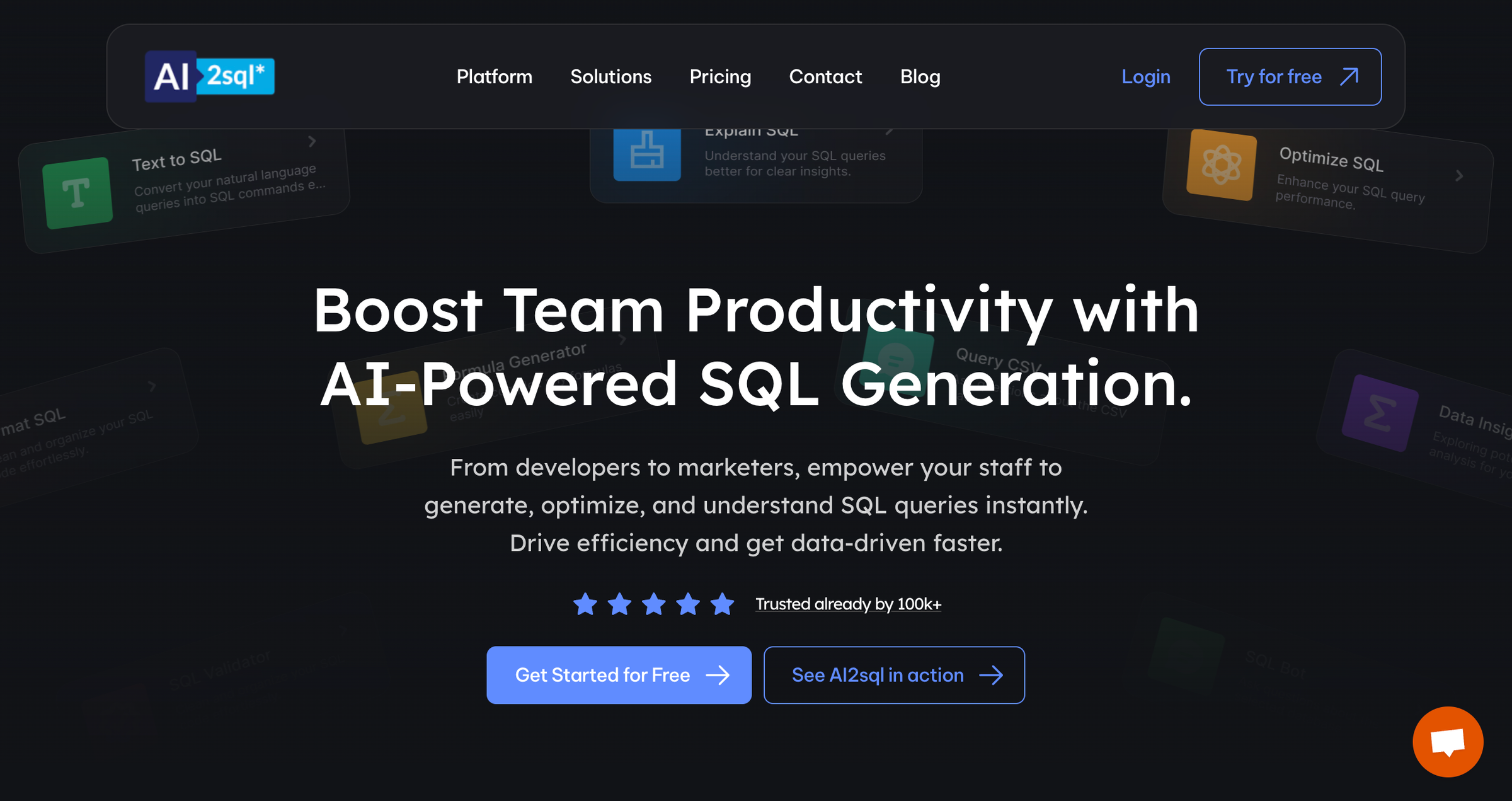Visit the Blog link
This screenshot has height=801, width=1512.
(x=920, y=77)
